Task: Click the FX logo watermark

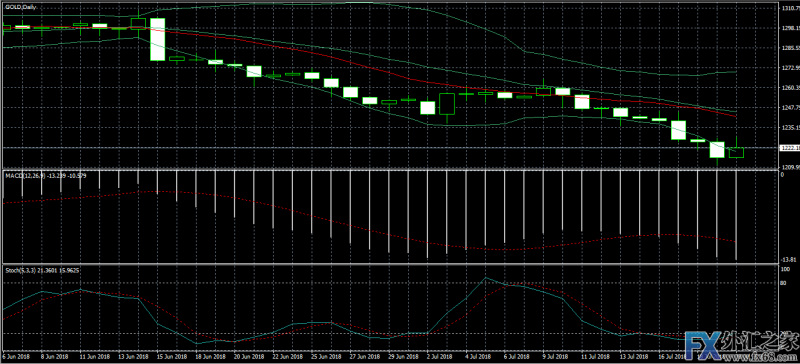Action: pyautogui.click(x=701, y=342)
